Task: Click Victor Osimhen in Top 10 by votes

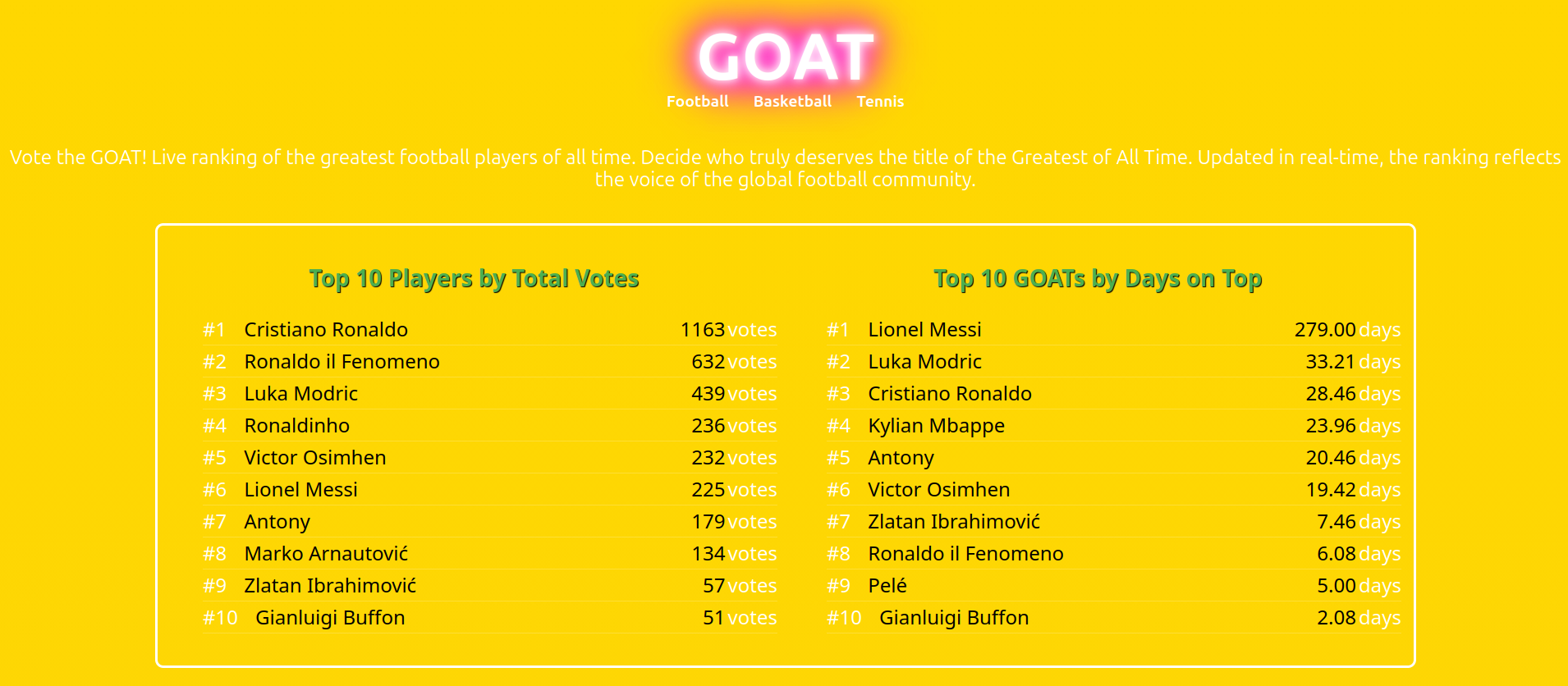Action: point(314,457)
